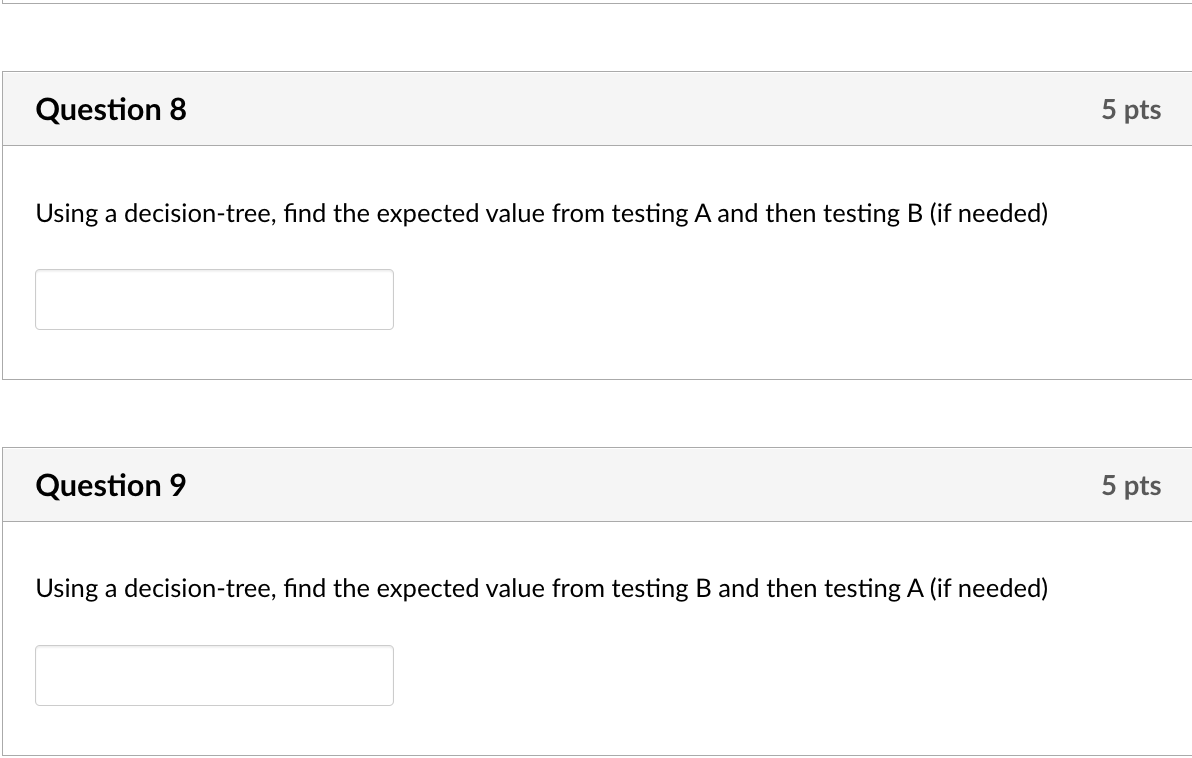Click the "5 pts" label for Question 8
Screen dimensions: 1192x758
(x=1131, y=109)
